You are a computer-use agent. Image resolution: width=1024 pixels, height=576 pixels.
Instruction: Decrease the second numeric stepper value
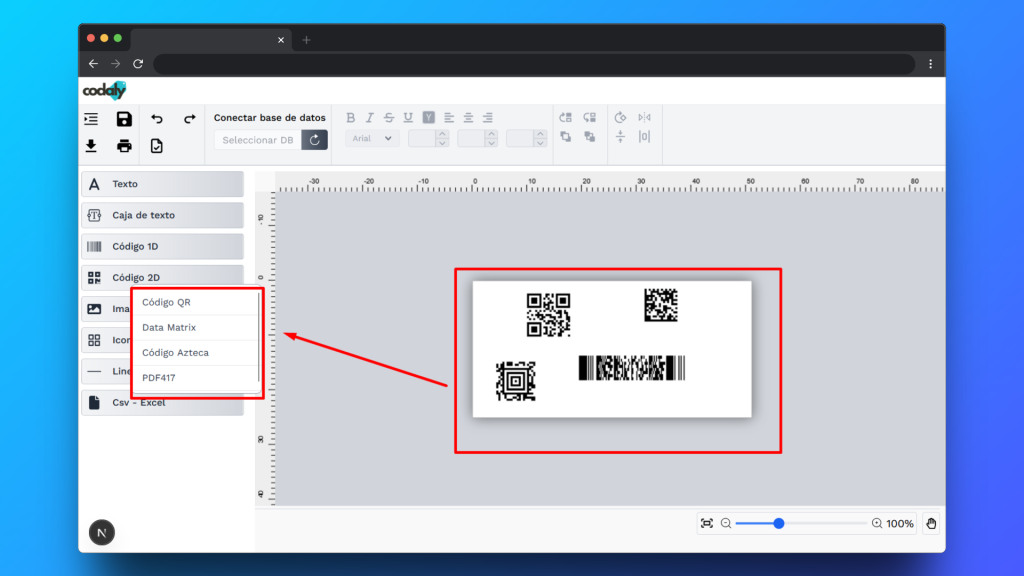pos(492,143)
